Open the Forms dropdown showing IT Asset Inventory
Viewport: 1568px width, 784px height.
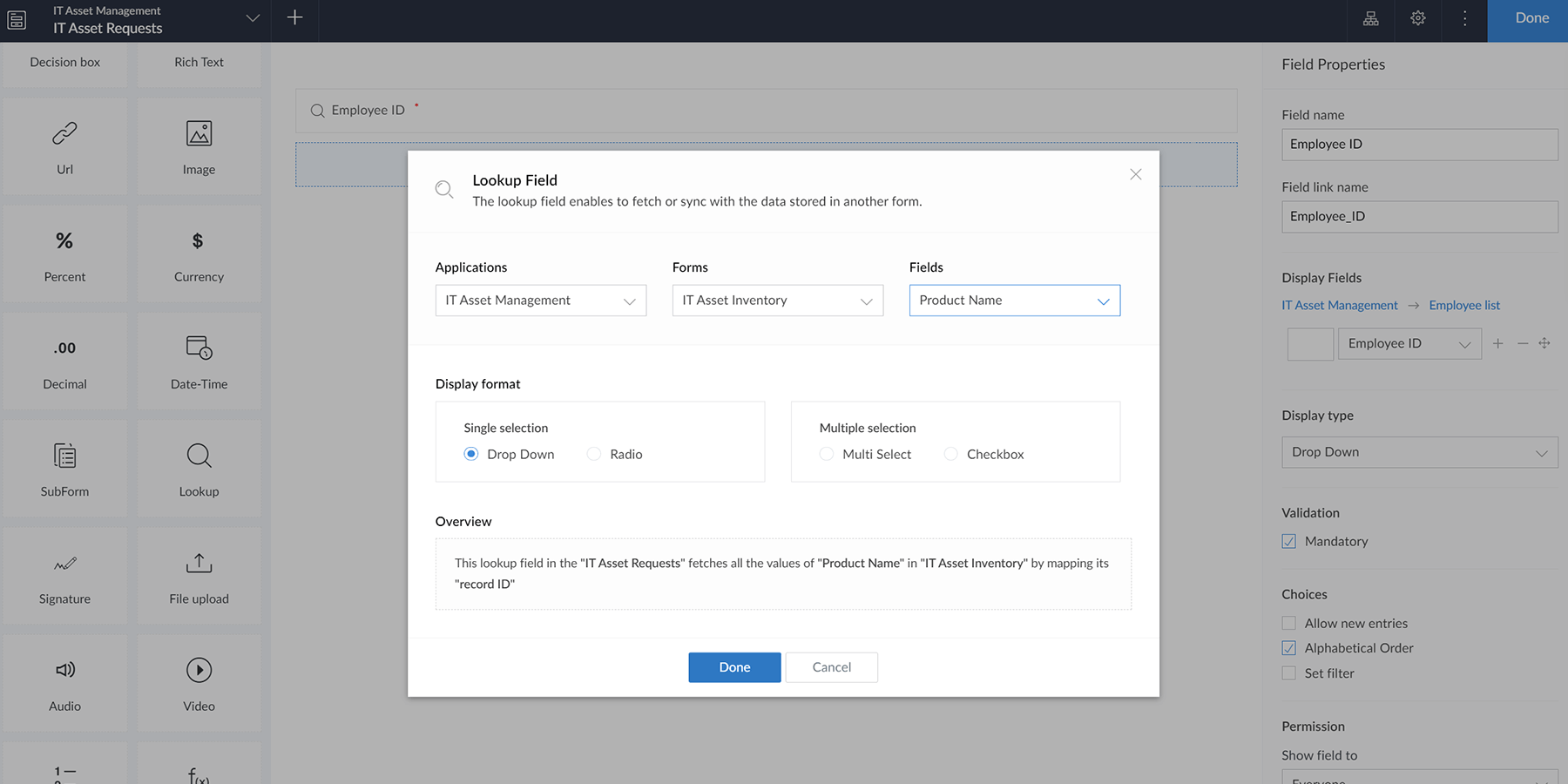point(776,300)
